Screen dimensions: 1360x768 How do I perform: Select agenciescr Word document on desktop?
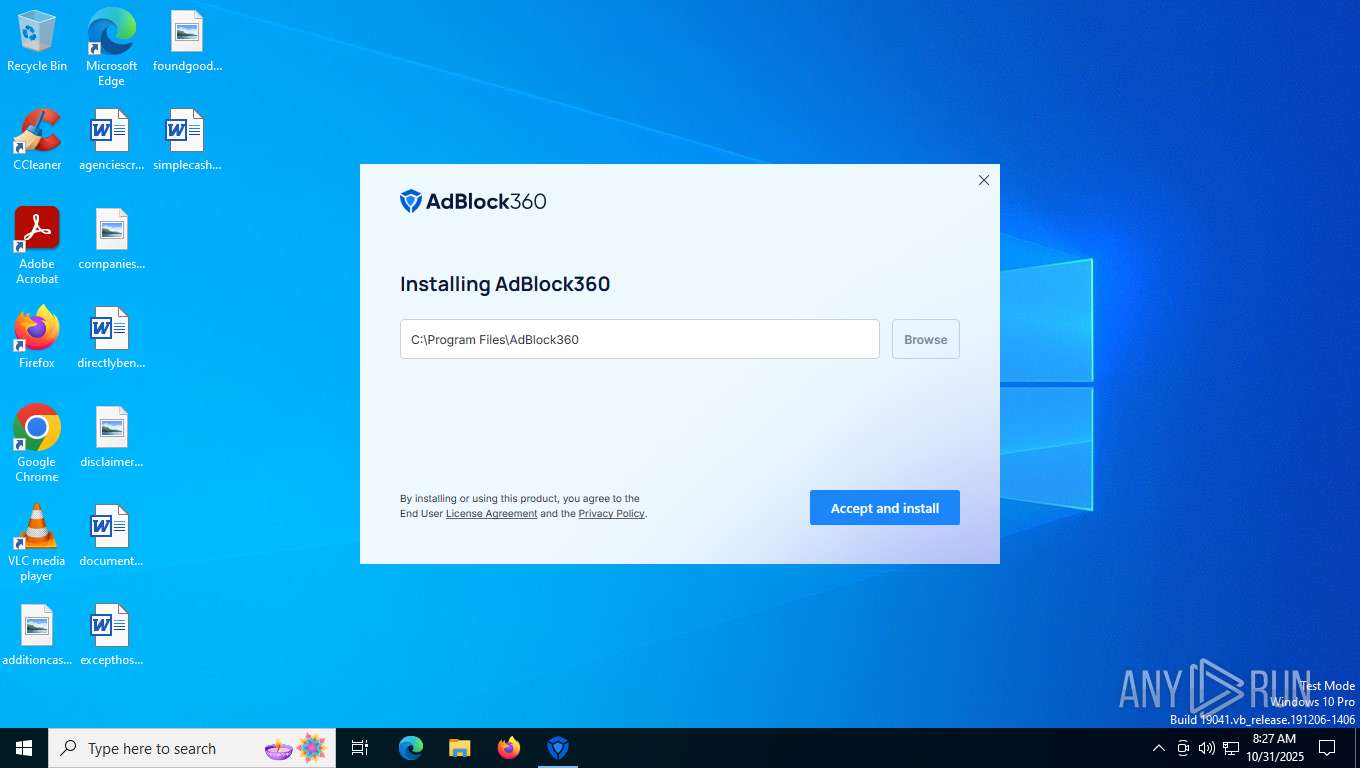click(x=111, y=140)
